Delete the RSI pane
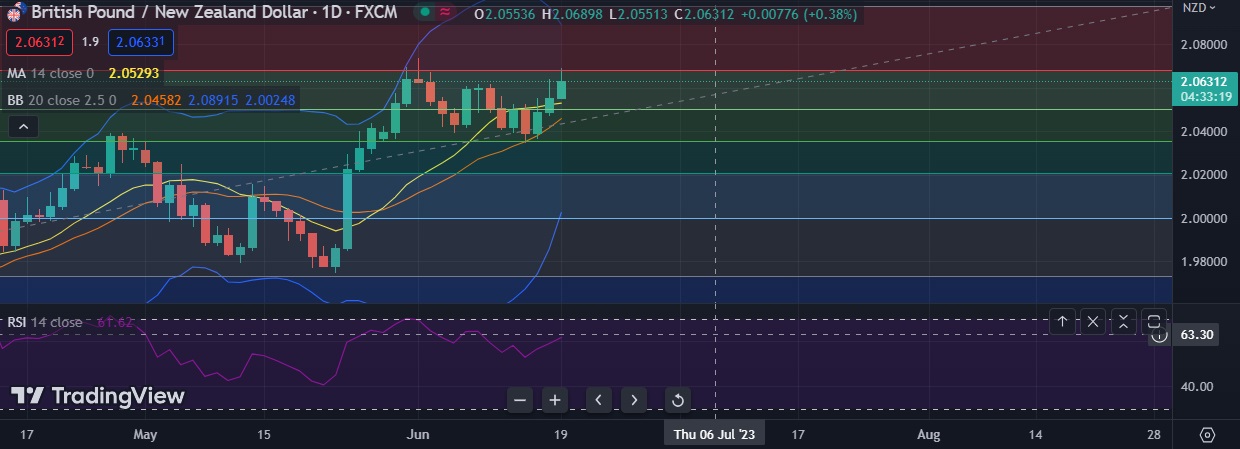The image size is (1240, 449). click(1093, 322)
